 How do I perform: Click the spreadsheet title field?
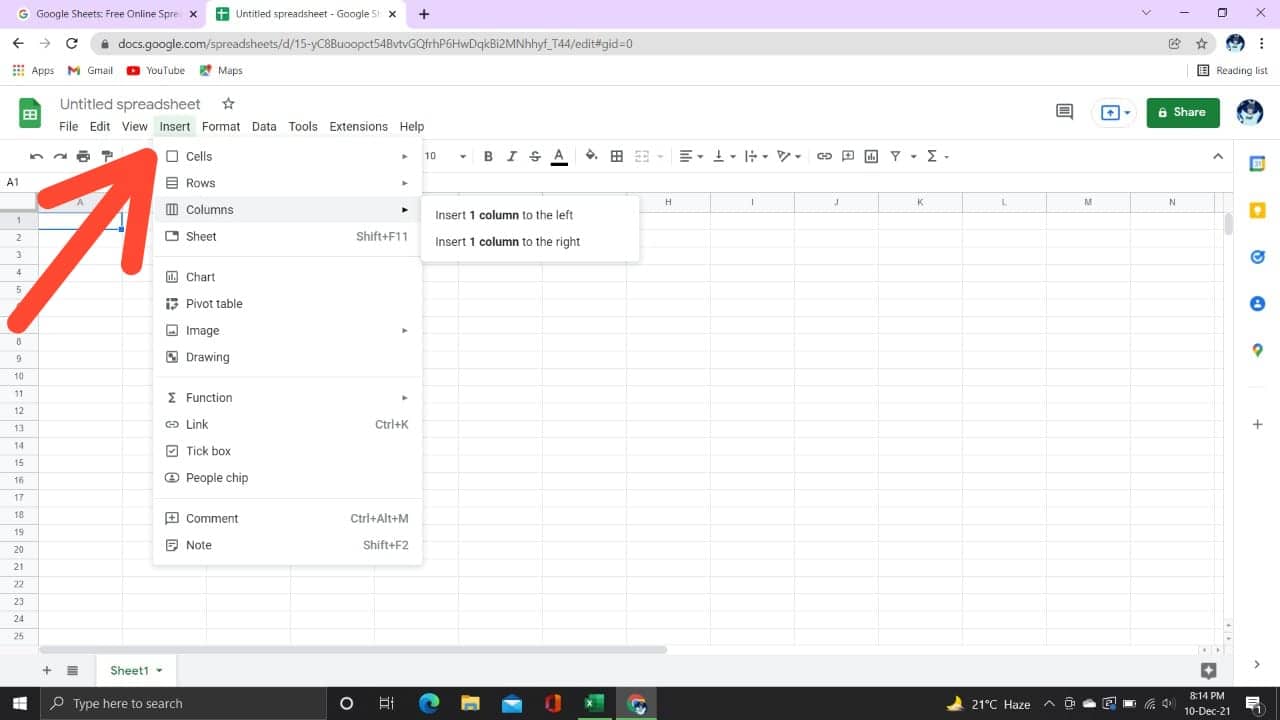[130, 104]
